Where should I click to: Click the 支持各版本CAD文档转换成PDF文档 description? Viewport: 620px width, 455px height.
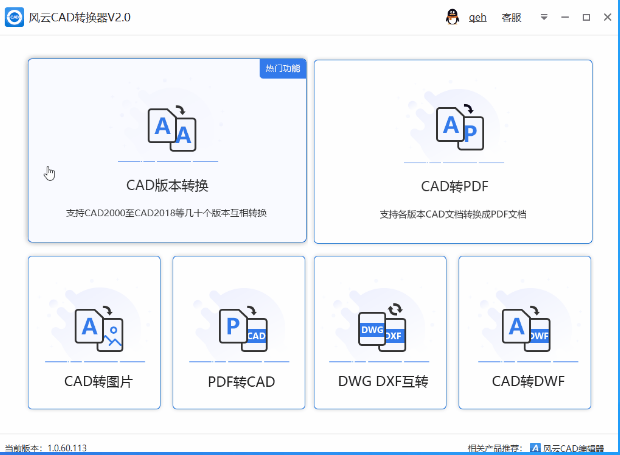[453, 214]
